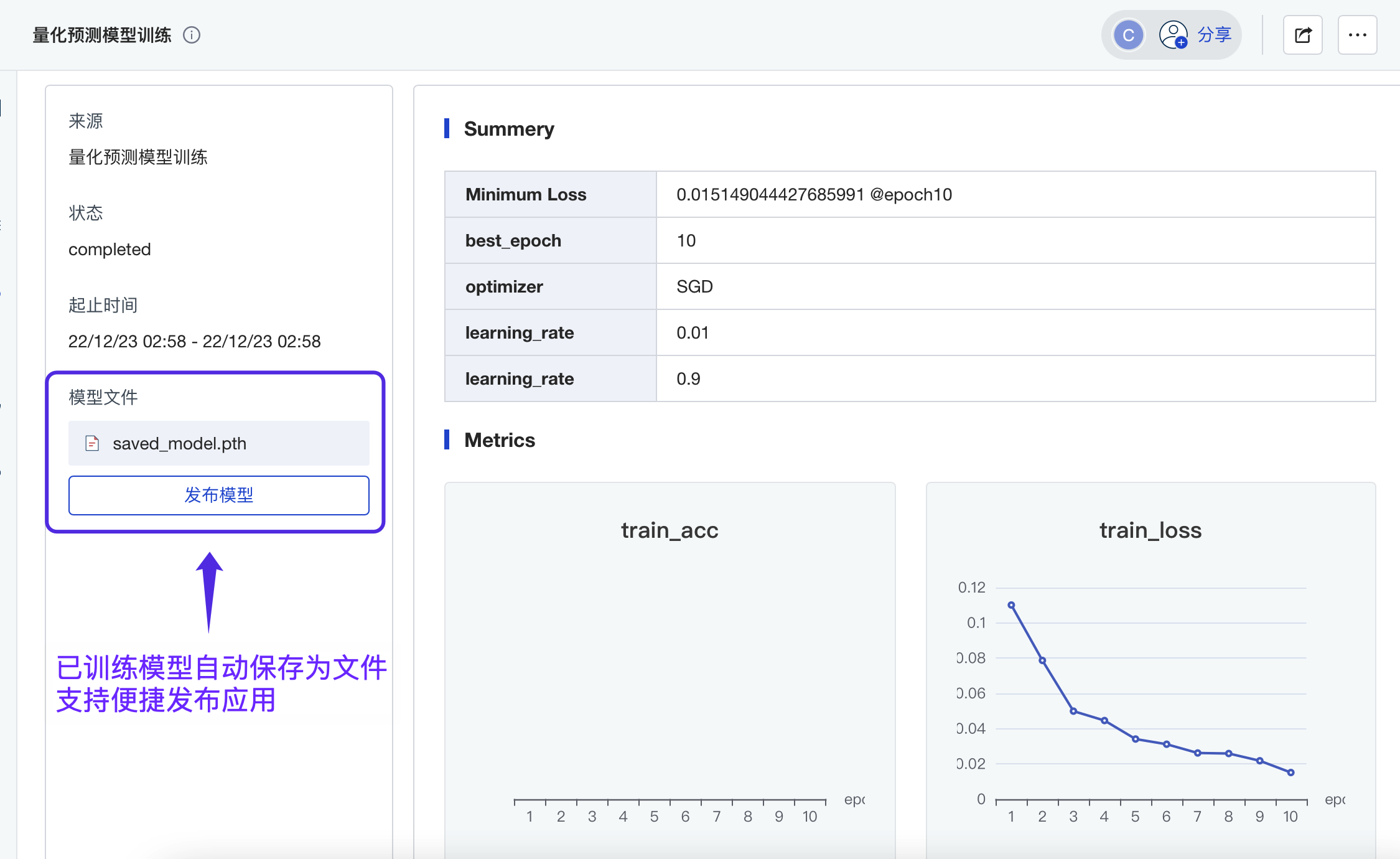
Task: Open the saved_model.pth model file
Action: 219,443
